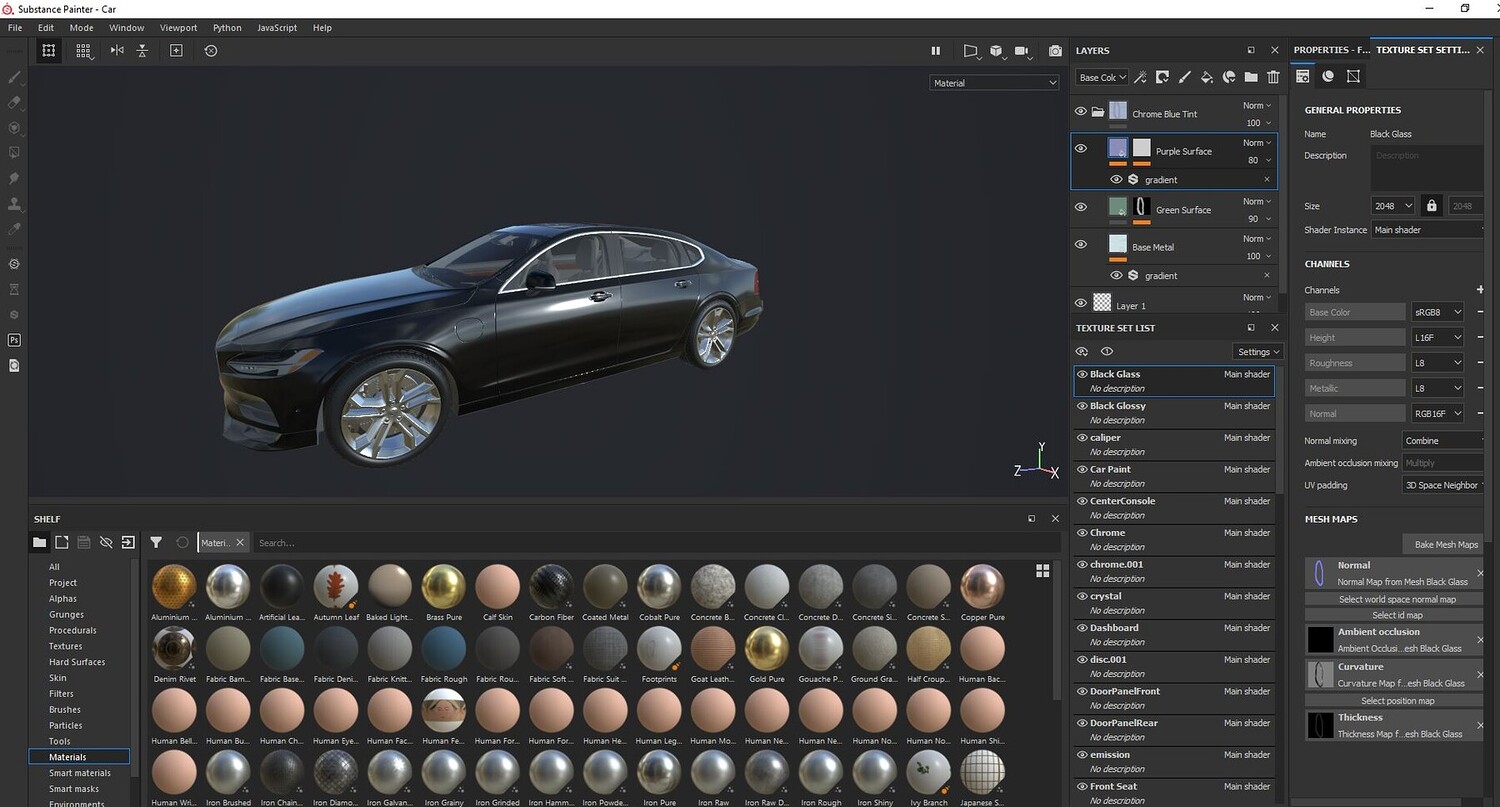This screenshot has width=1500, height=807.
Task: Toggle visibility of Layer 1
Action: point(1080,303)
